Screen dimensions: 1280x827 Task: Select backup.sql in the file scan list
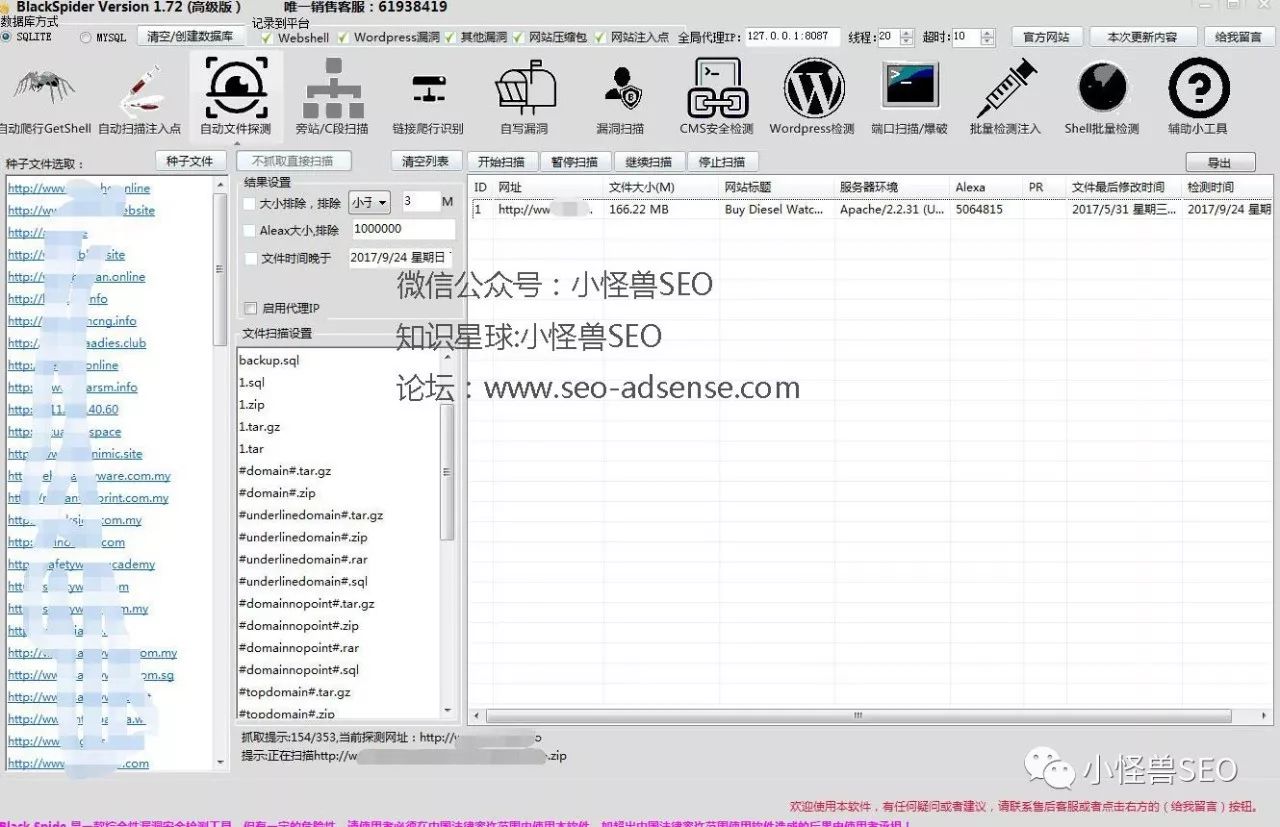coord(269,360)
